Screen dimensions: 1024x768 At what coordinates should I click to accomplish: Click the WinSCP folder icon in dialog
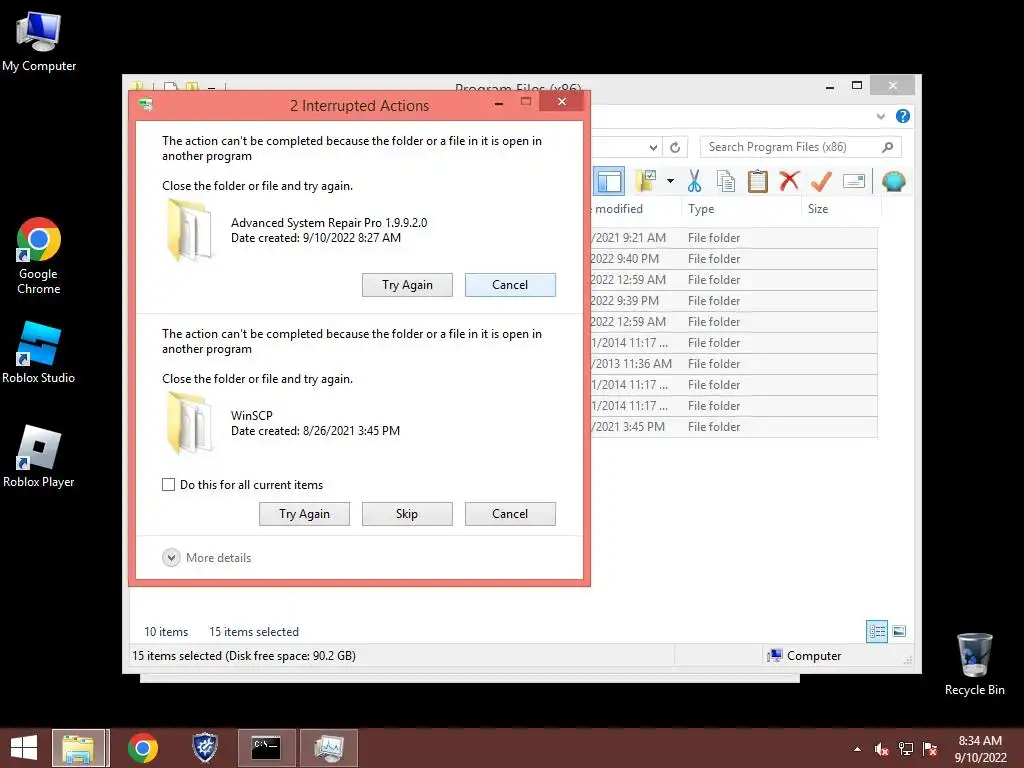(x=190, y=423)
